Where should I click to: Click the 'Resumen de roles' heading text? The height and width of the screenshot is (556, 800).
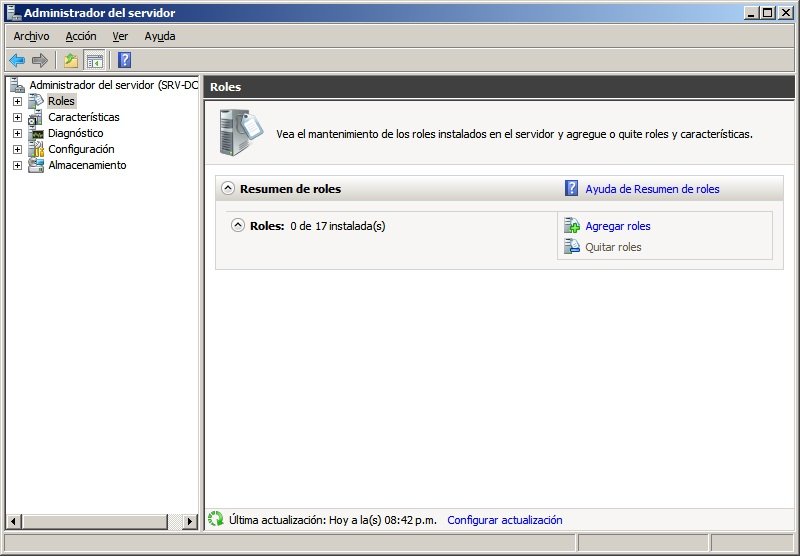(290, 189)
